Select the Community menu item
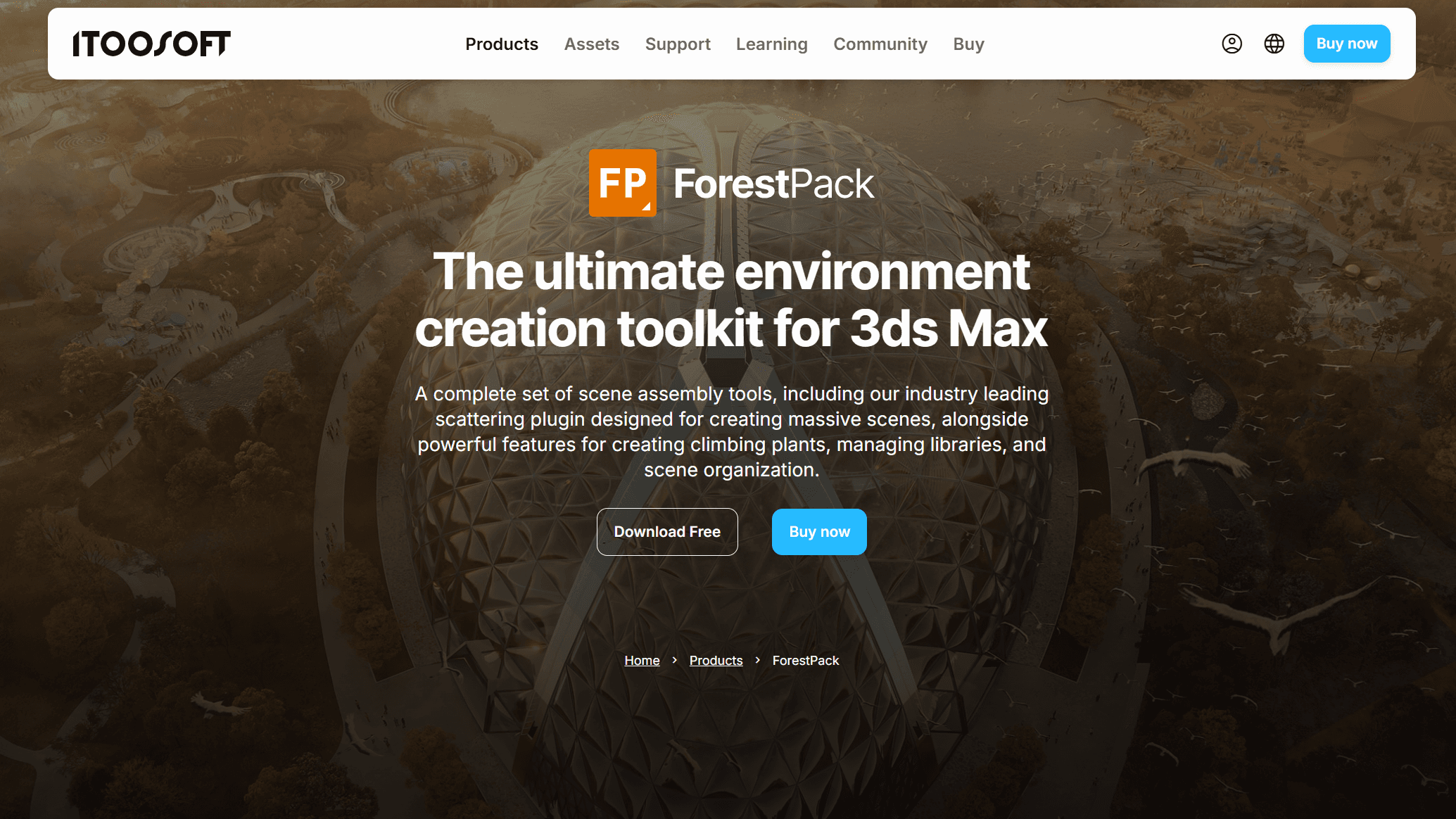The image size is (1456, 819). click(x=880, y=44)
